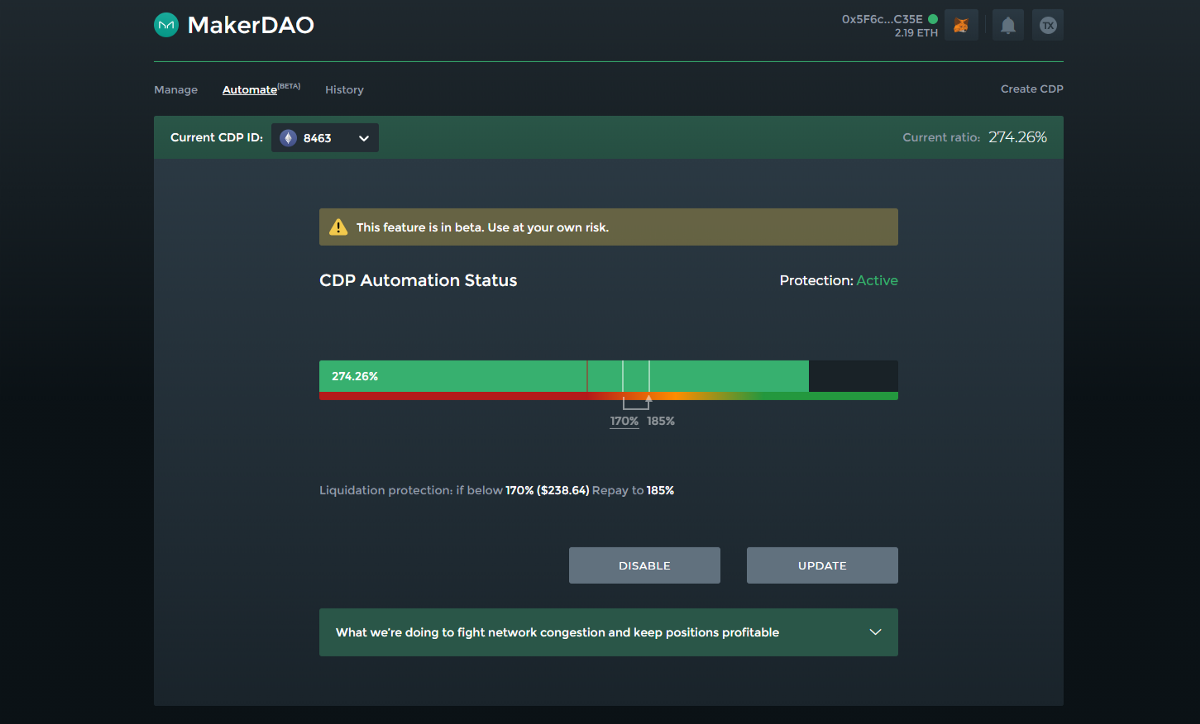
Task: Switch to the Manage tab
Action: coord(176,90)
